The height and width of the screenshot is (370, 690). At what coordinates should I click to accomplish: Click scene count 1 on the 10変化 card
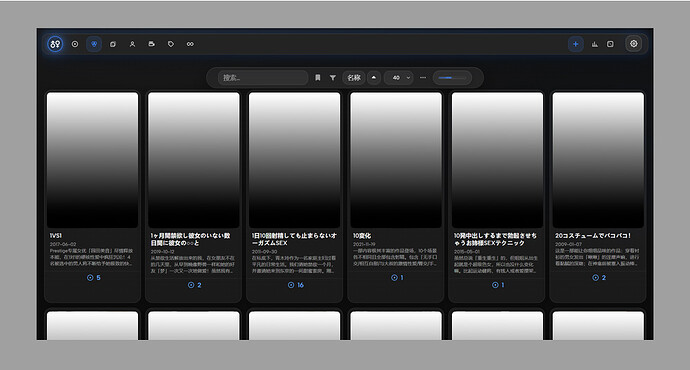tap(397, 278)
